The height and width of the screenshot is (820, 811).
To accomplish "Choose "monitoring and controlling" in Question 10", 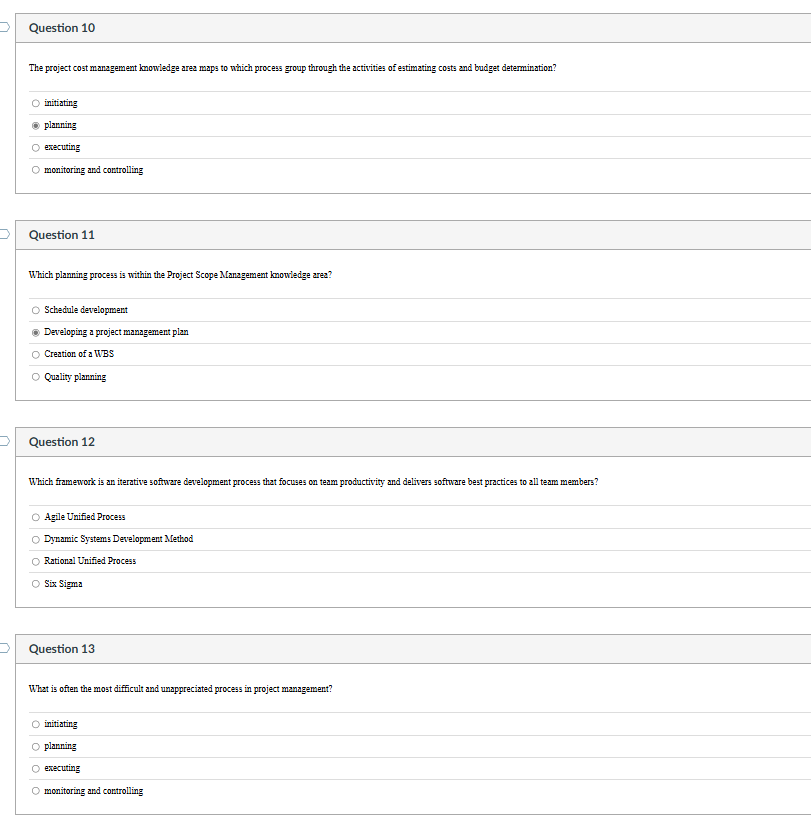I will 35,169.
